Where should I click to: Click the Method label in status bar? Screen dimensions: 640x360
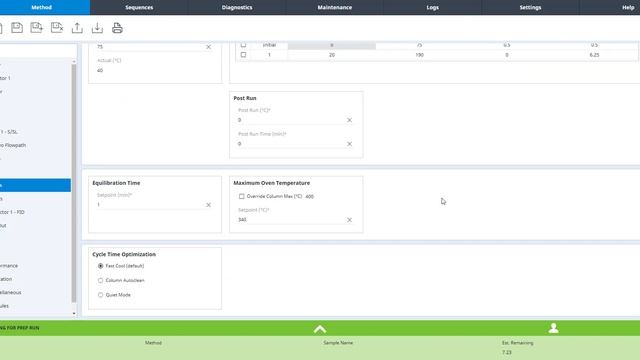153,343
